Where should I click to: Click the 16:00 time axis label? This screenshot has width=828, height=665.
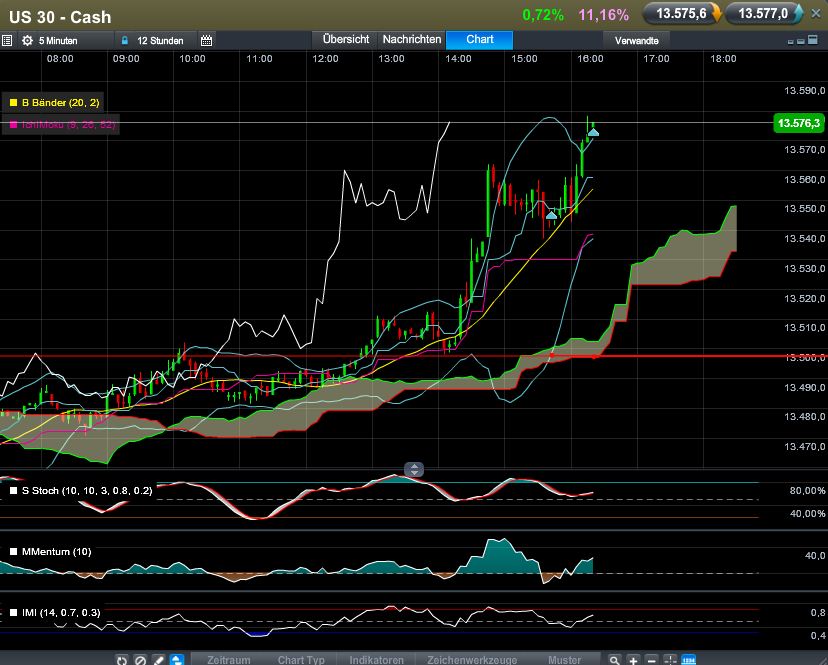coord(590,59)
